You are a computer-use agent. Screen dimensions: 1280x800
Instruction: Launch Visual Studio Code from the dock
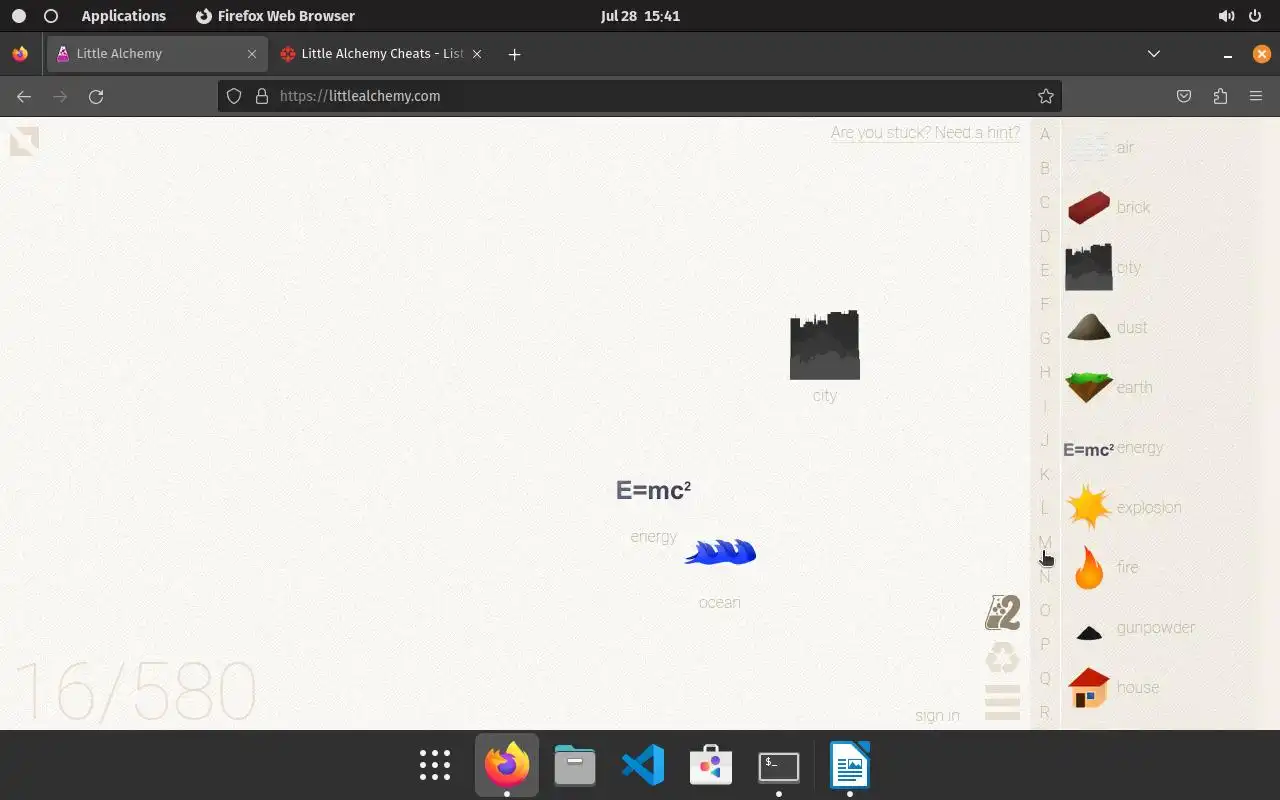pyautogui.click(x=643, y=766)
